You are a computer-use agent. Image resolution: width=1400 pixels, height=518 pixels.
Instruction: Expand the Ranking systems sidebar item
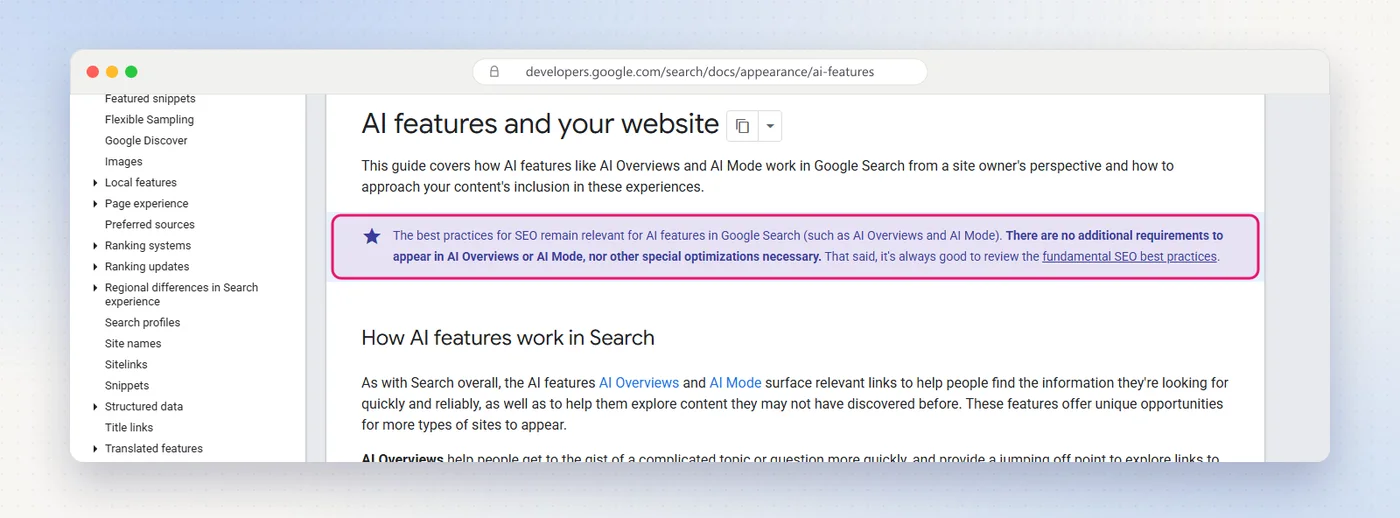pos(95,246)
